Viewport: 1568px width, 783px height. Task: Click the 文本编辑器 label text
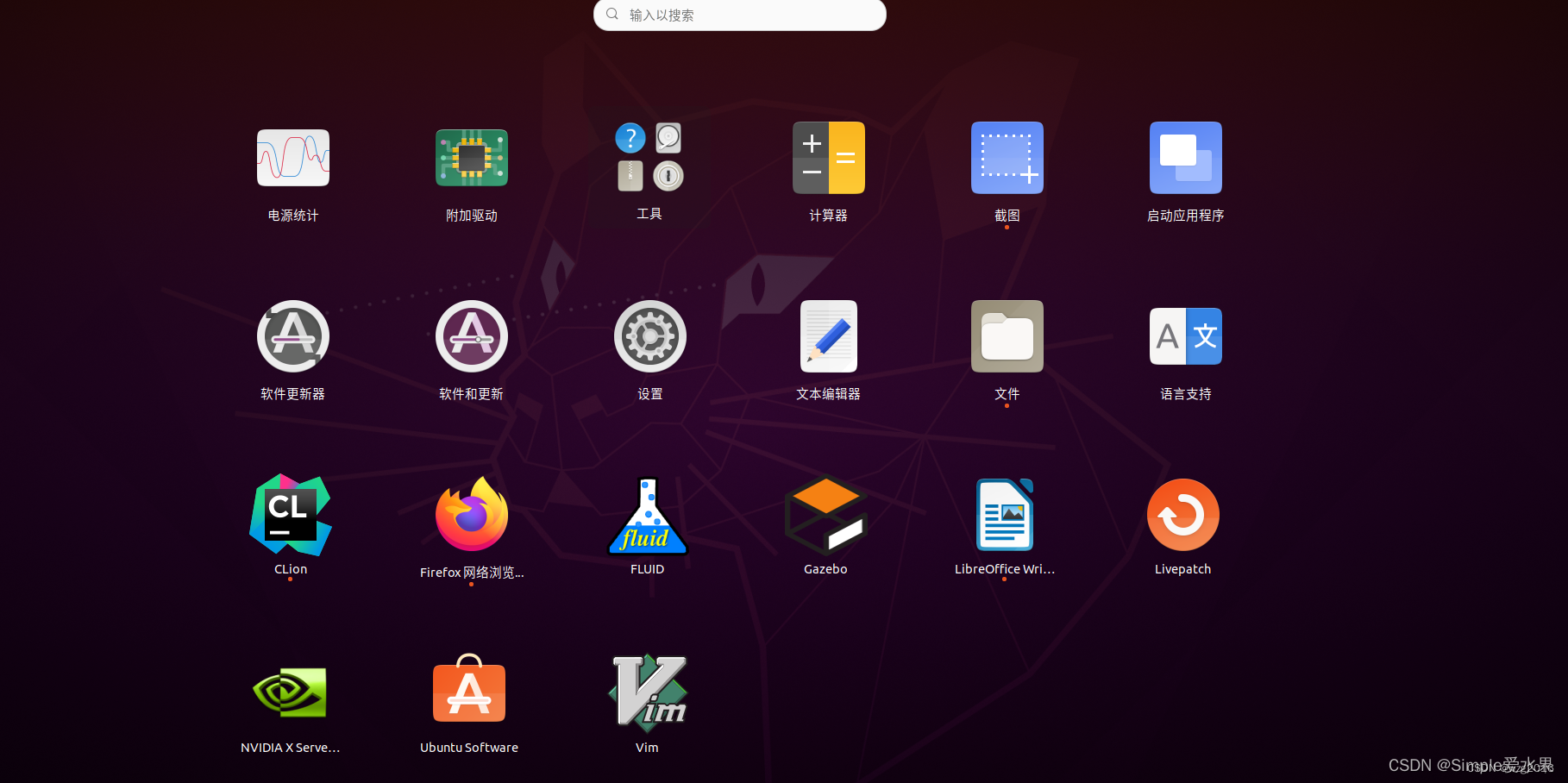828,394
